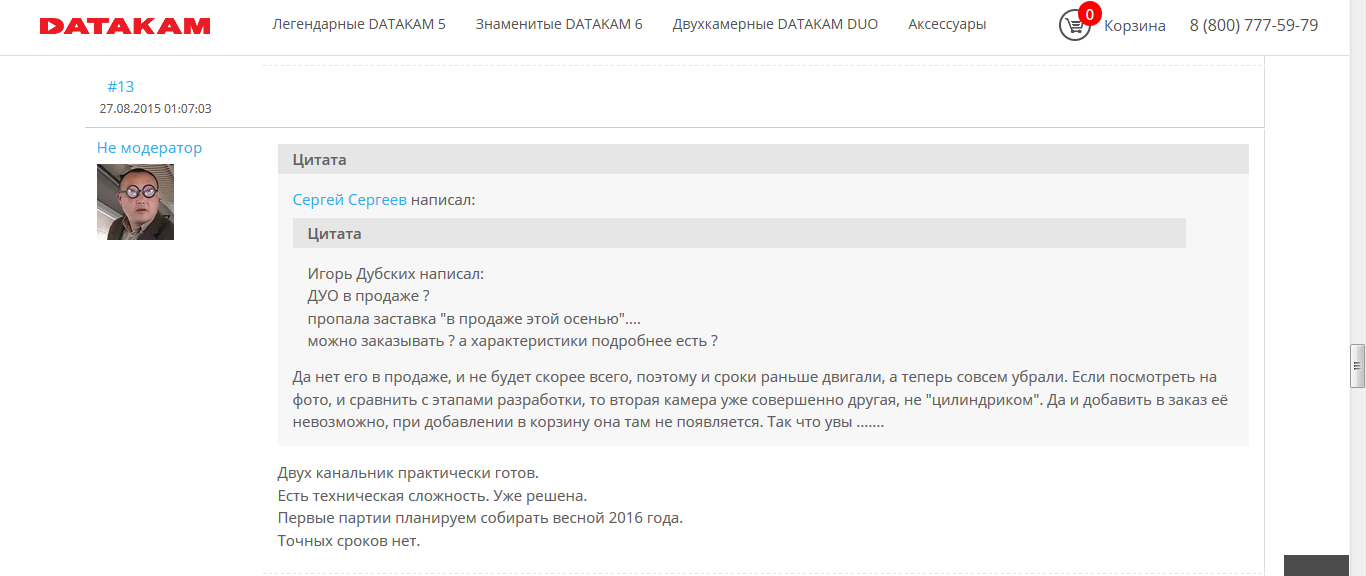Open the Не модератор user profile
Image resolution: width=1366 pixels, height=576 pixels.
149,148
